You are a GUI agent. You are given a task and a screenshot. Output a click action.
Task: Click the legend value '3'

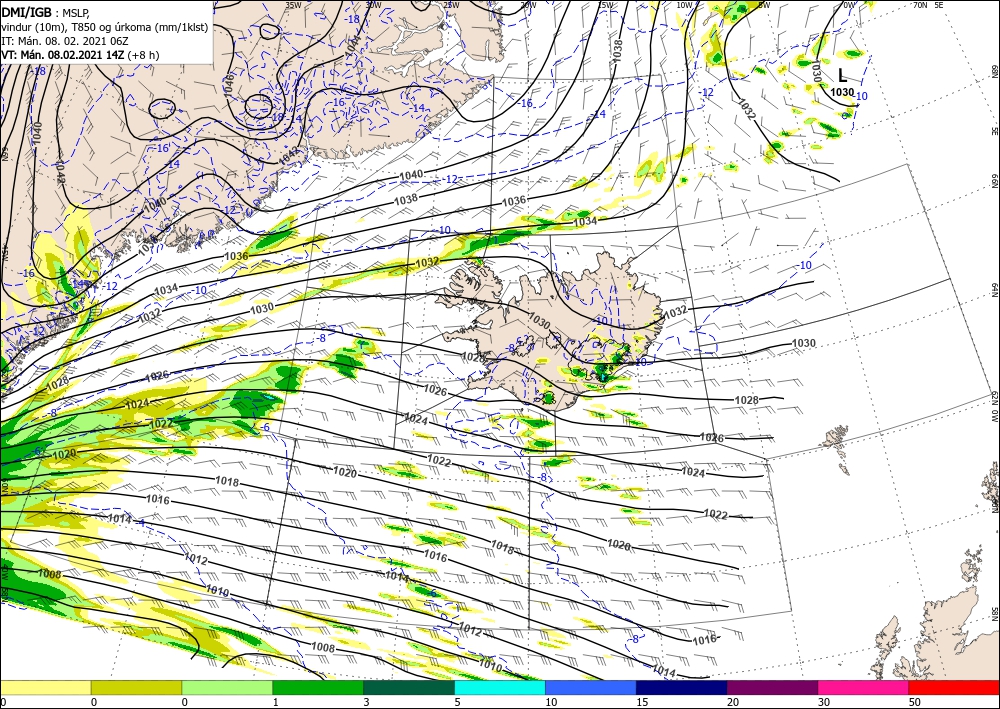click(x=366, y=702)
